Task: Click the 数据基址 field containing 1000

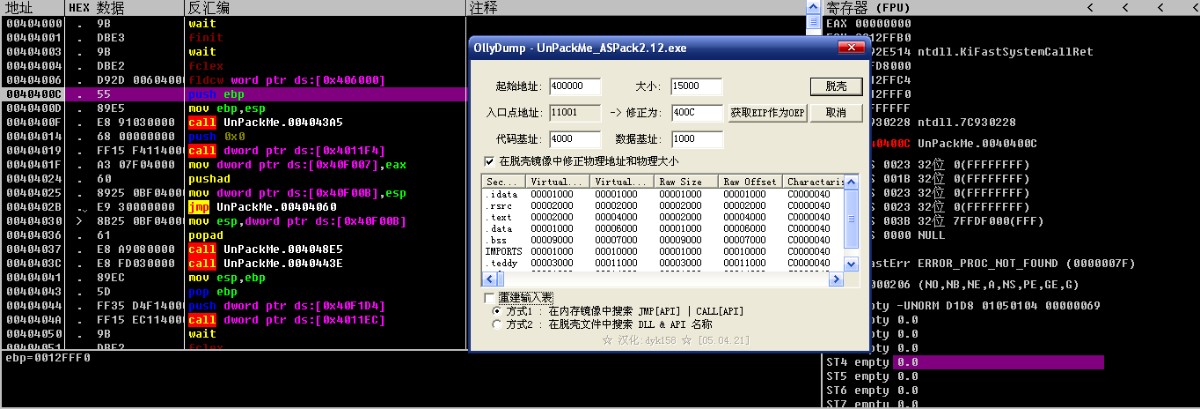Action: click(x=697, y=139)
